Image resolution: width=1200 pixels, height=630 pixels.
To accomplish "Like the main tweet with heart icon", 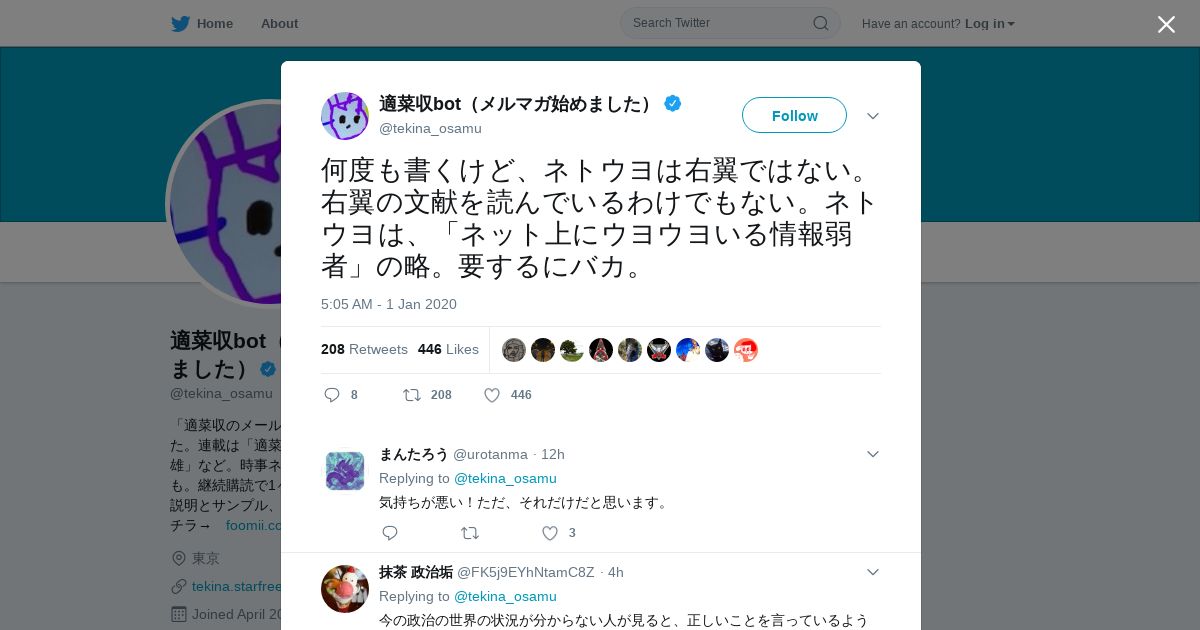I will [x=492, y=395].
